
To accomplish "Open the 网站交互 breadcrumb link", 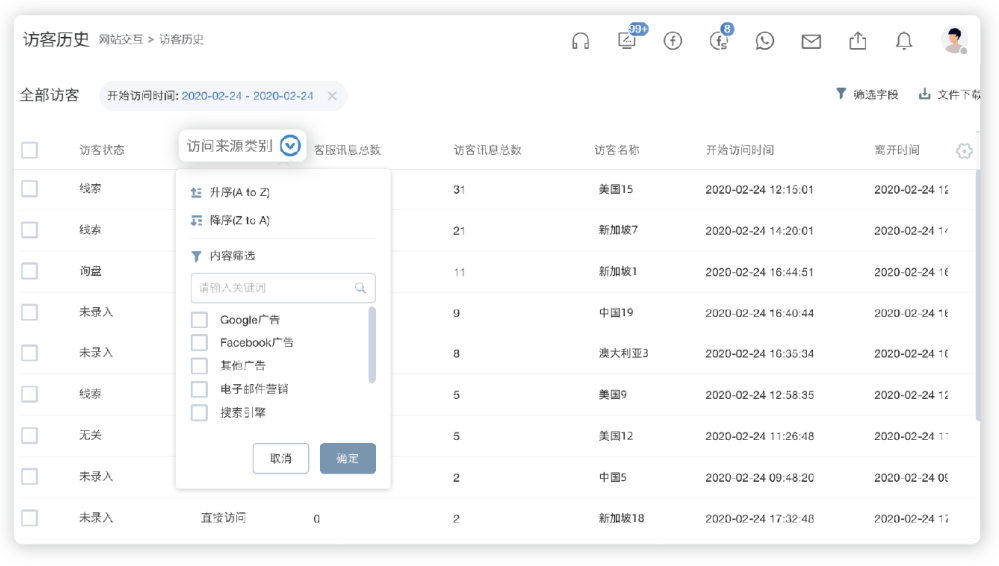I will point(121,40).
